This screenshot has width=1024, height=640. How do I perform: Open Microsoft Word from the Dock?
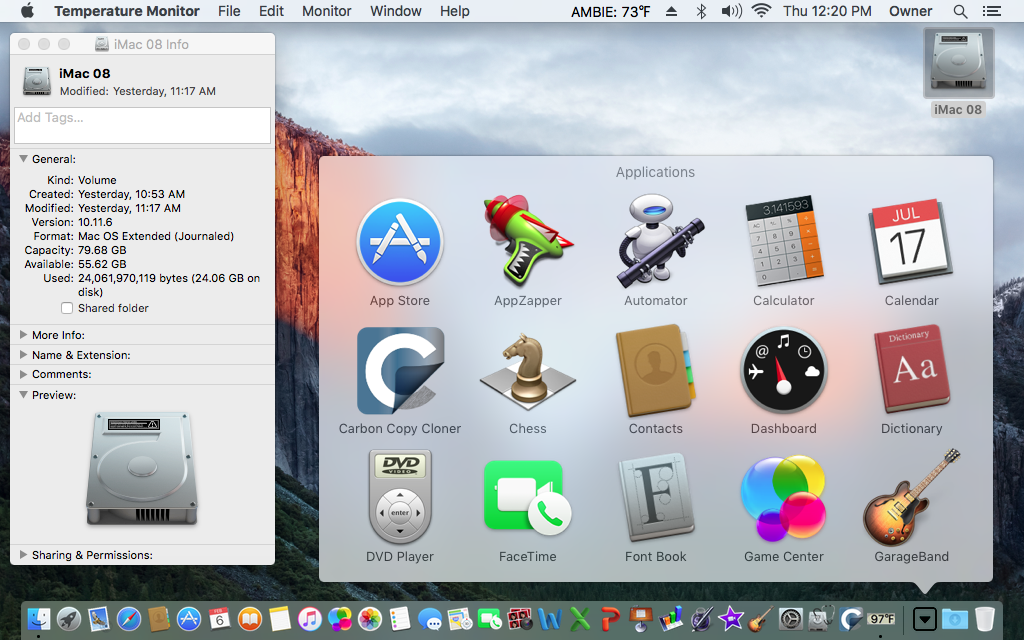[x=550, y=618]
